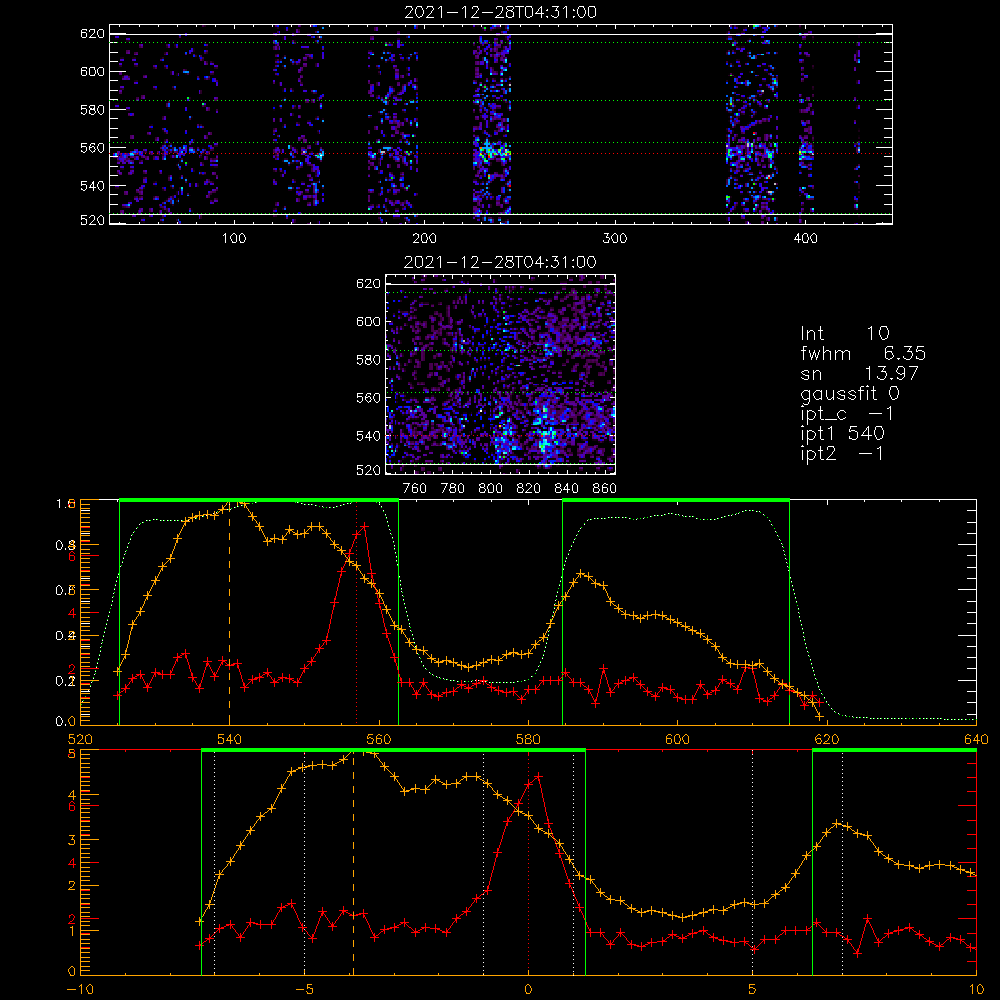
Task: Click x-axis label "840" under the middle image
Action: point(566,489)
